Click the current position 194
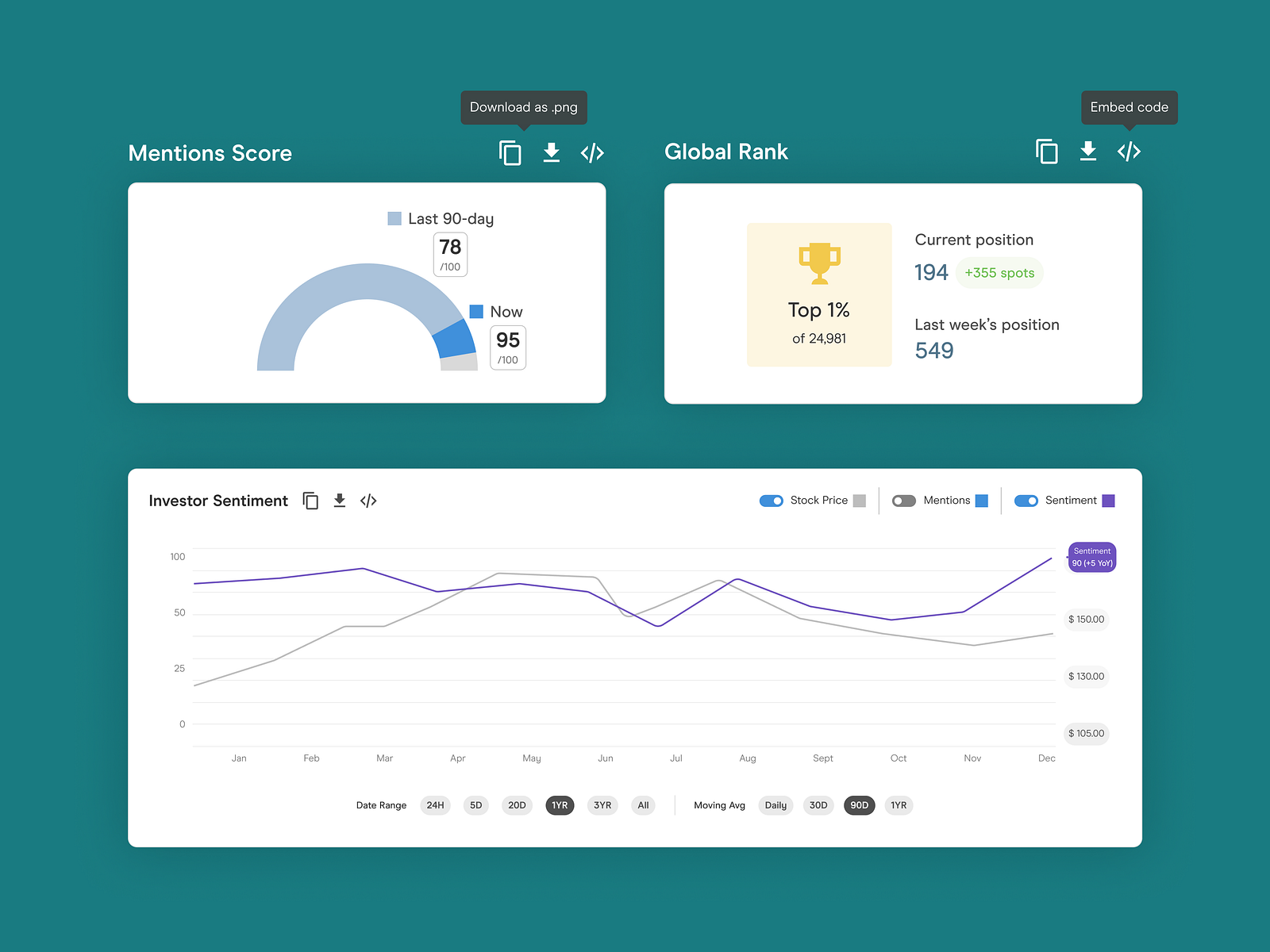Viewport: 1270px width, 952px height. 931,273
